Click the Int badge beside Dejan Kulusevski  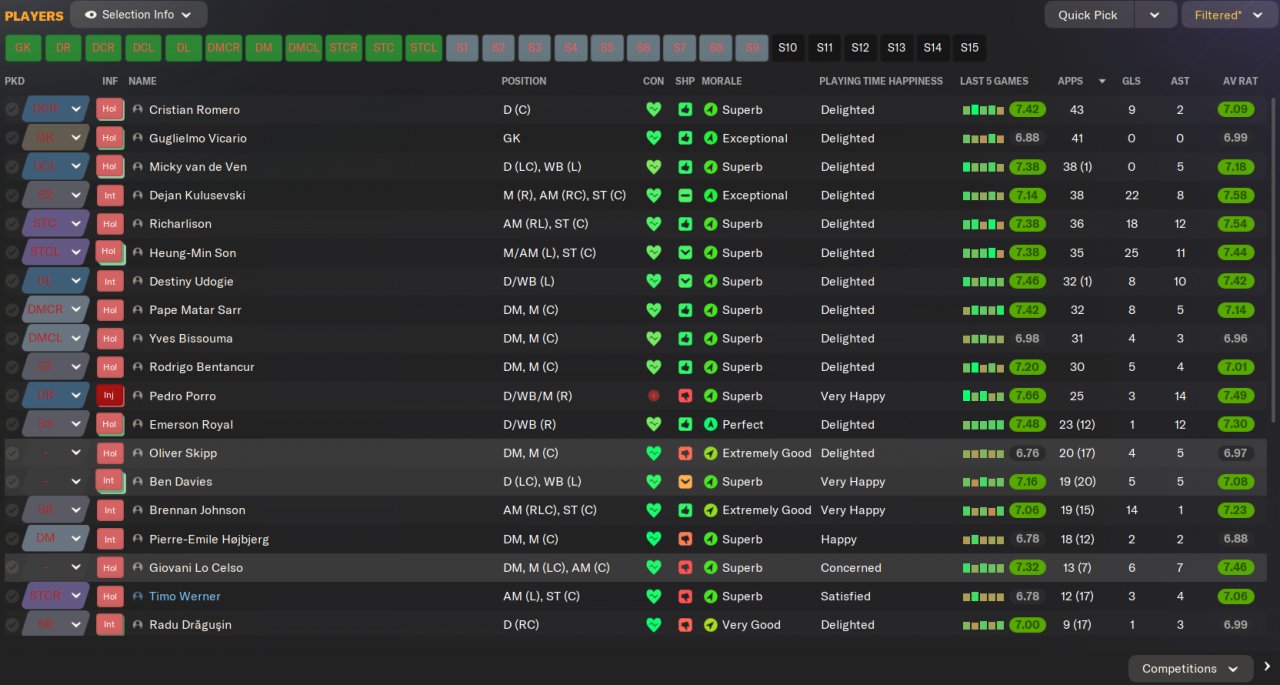tap(109, 196)
